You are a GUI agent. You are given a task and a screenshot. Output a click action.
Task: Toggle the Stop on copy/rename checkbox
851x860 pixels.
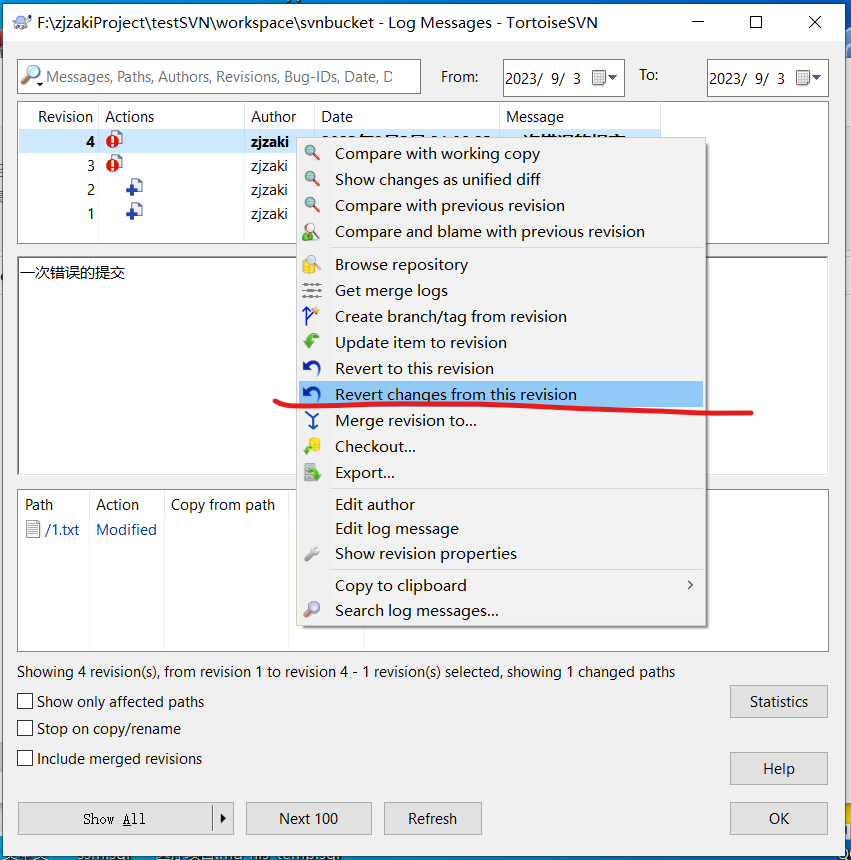pyautogui.click(x=25, y=728)
